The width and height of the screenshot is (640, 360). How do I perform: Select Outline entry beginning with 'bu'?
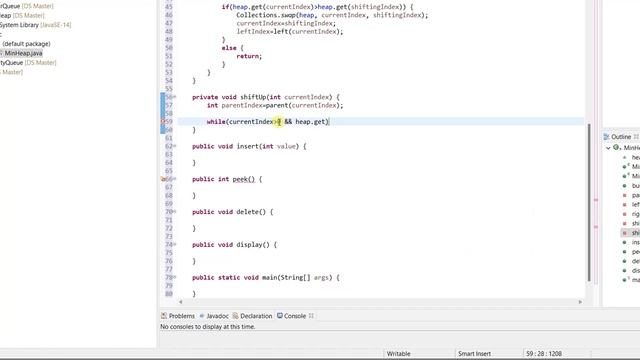tap(636, 186)
